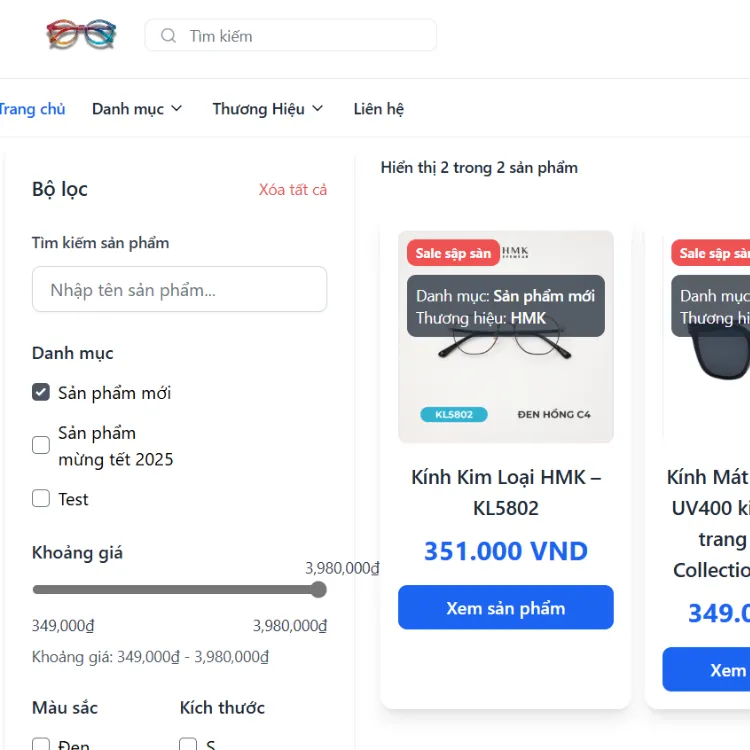Image resolution: width=750 pixels, height=750 pixels.
Task: Click the price range slider handle
Action: (x=318, y=590)
